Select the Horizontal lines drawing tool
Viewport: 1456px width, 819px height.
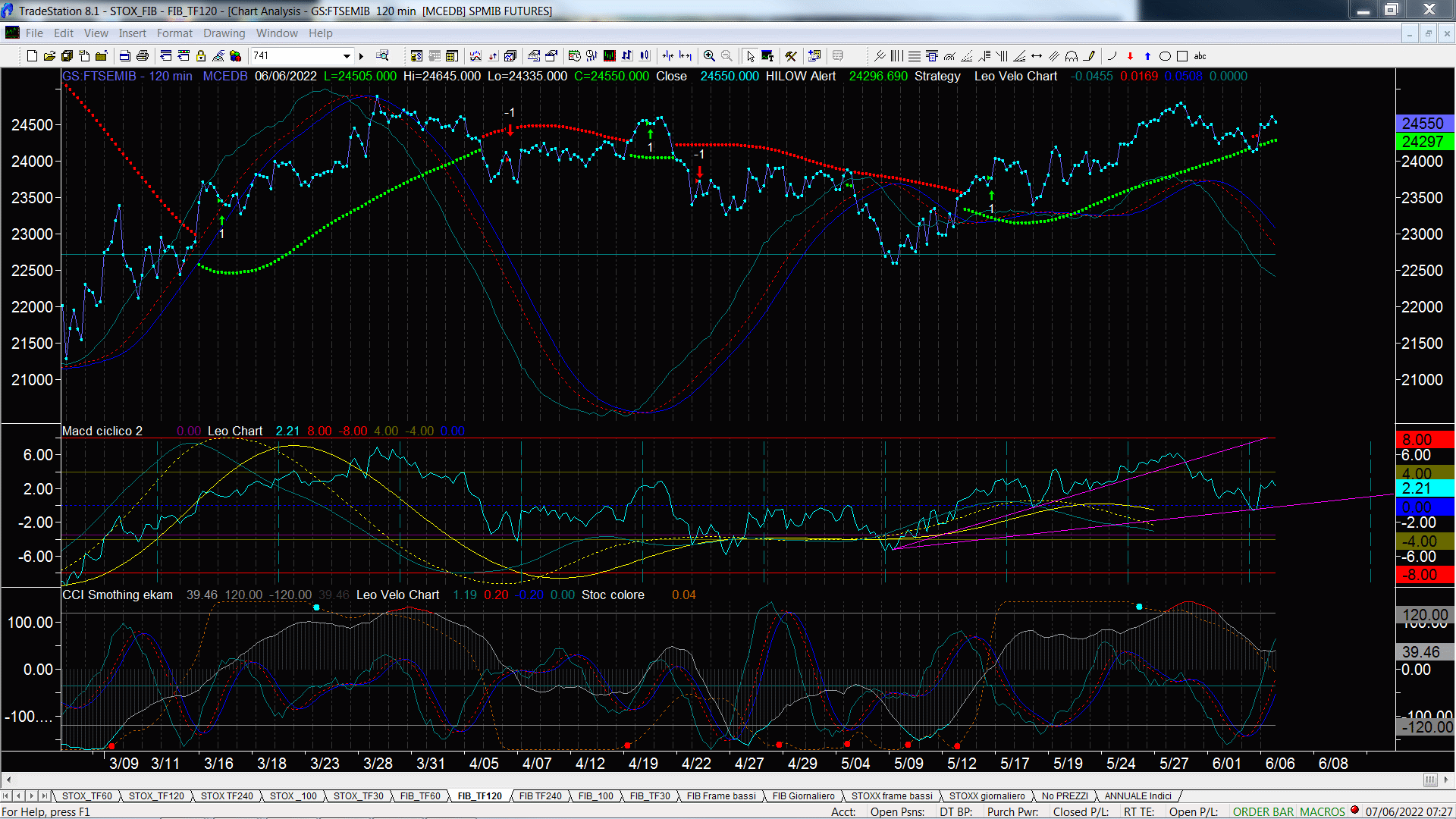(915, 56)
